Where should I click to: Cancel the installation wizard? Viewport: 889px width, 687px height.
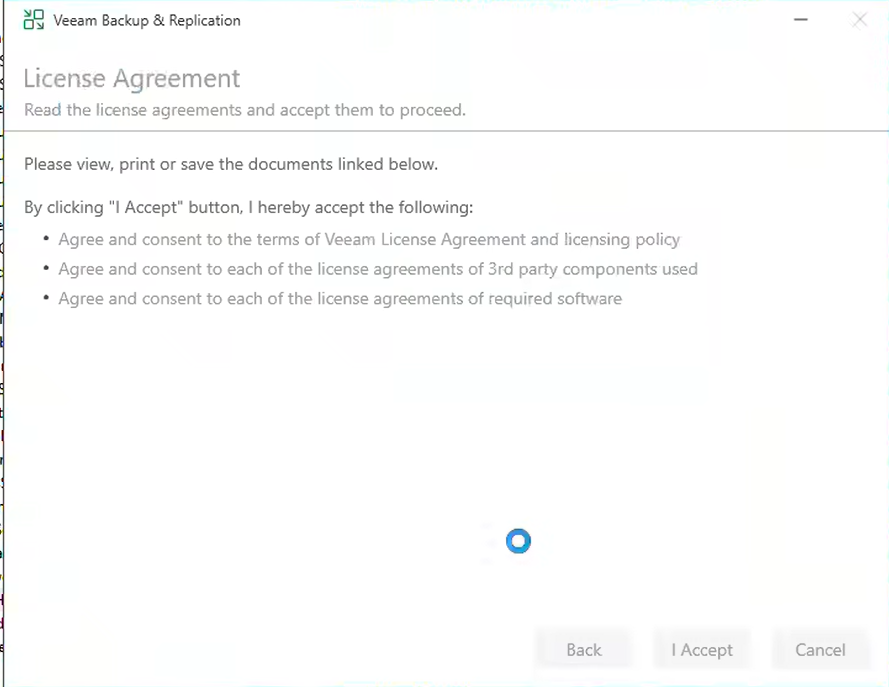coord(820,650)
